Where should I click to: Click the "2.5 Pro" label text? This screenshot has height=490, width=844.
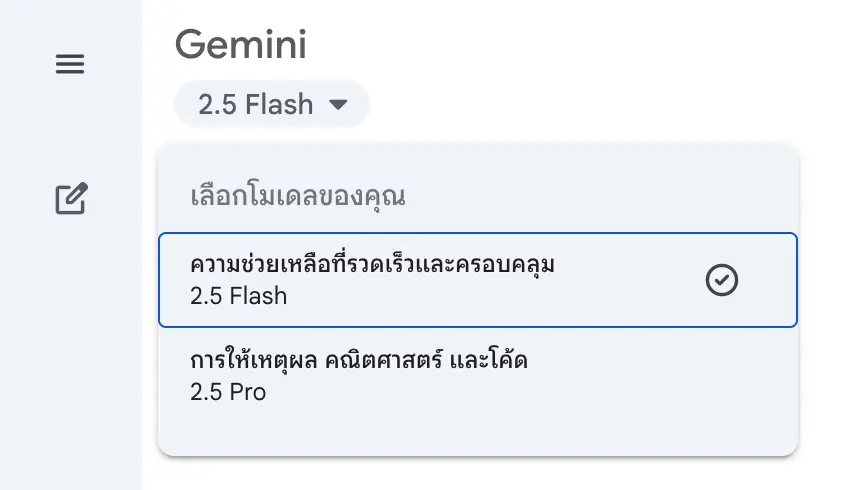click(228, 391)
